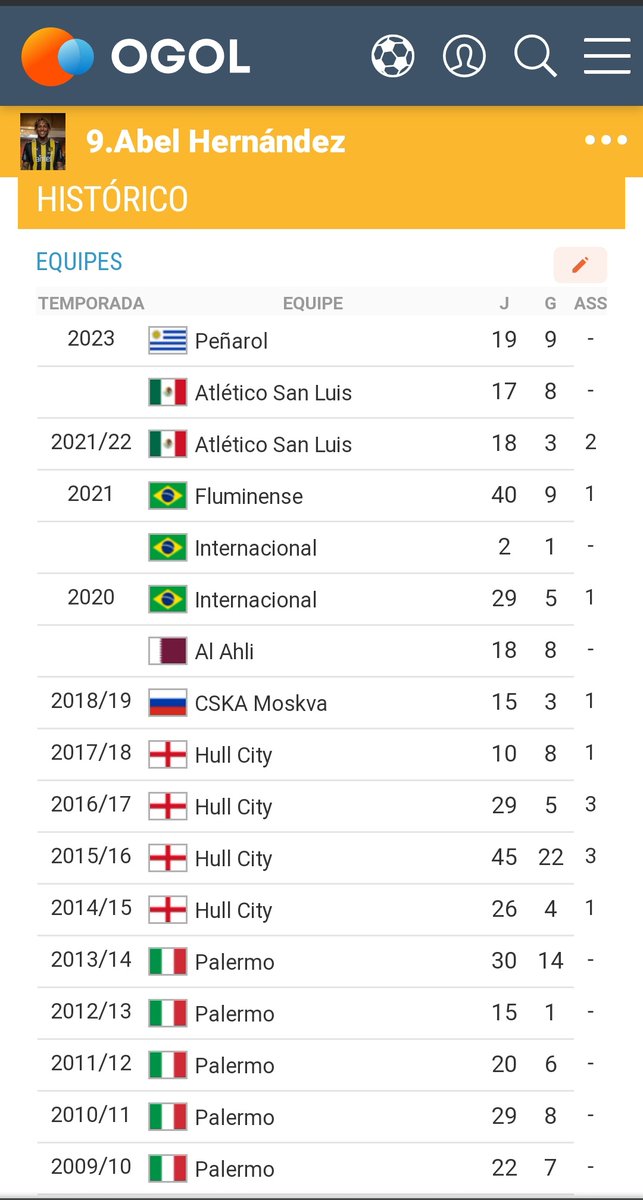Click Hull City in 2015/16 row
643x1200 pixels.
pyautogui.click(x=233, y=859)
